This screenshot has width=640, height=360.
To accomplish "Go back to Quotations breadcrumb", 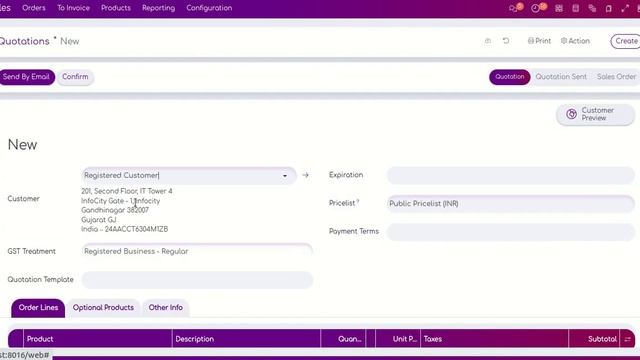I will [x=24, y=41].
